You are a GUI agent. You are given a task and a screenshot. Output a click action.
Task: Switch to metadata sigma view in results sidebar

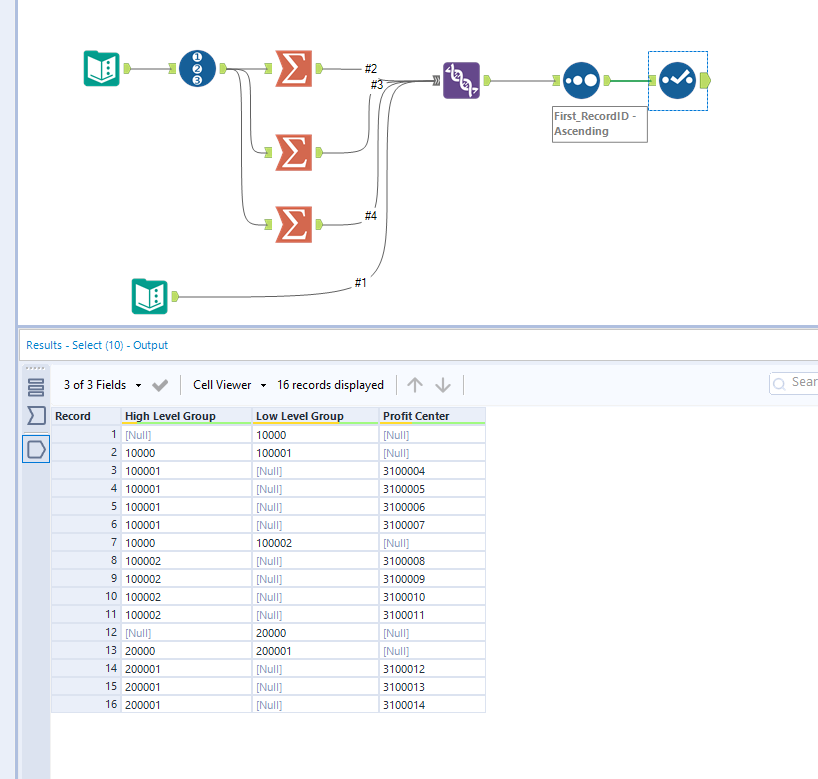pos(34,417)
